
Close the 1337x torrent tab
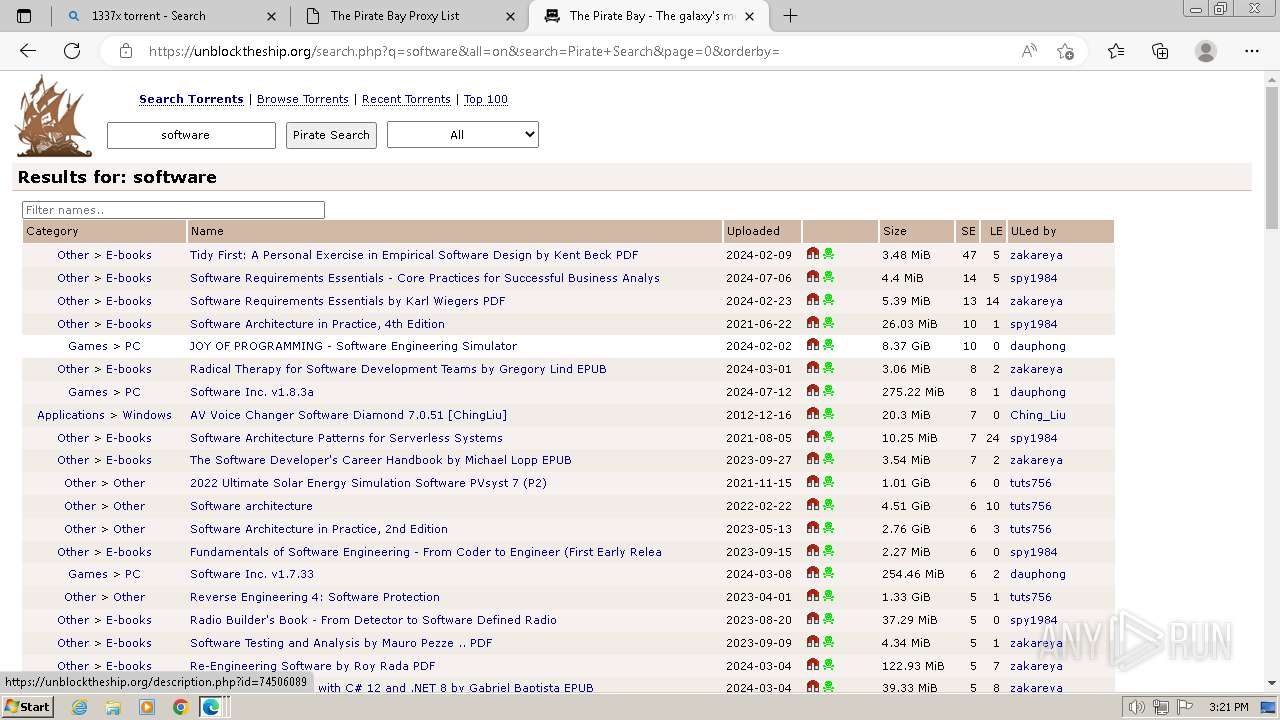click(272, 16)
